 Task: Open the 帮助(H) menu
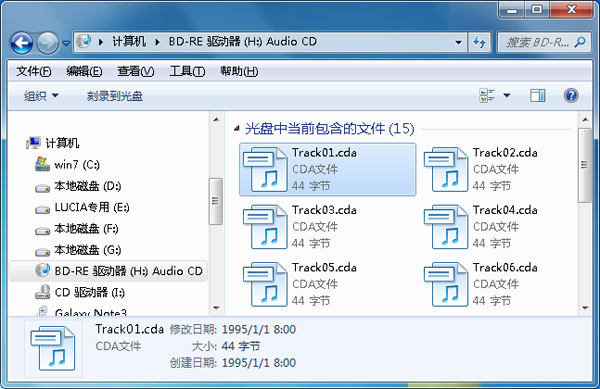coord(239,71)
